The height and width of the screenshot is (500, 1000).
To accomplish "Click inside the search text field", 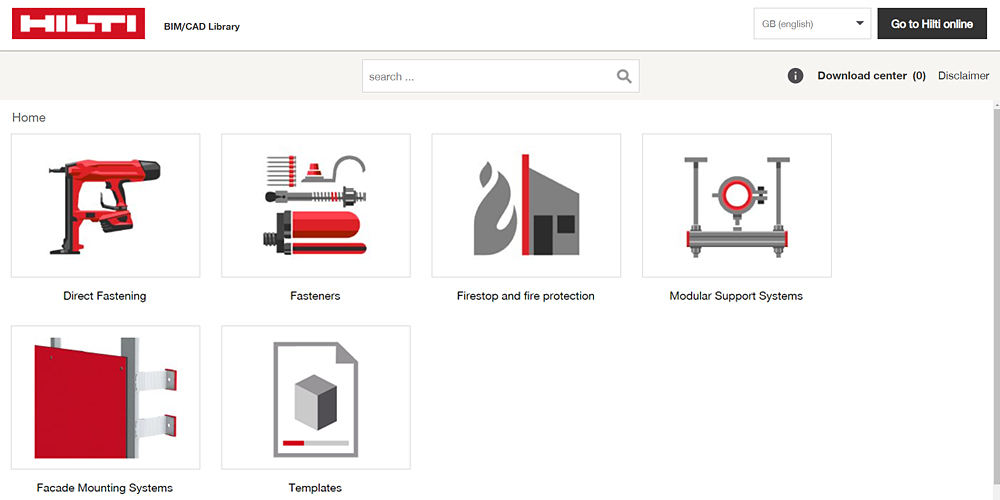I will click(488, 76).
